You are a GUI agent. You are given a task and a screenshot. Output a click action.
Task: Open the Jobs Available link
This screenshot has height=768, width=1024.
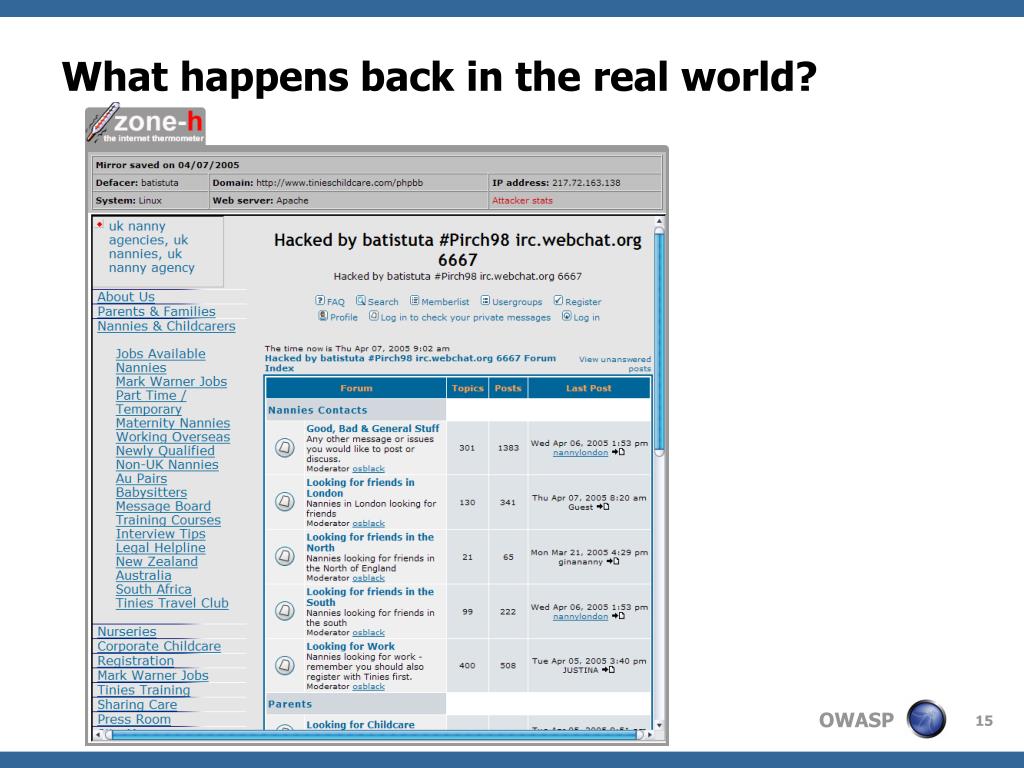(x=161, y=354)
